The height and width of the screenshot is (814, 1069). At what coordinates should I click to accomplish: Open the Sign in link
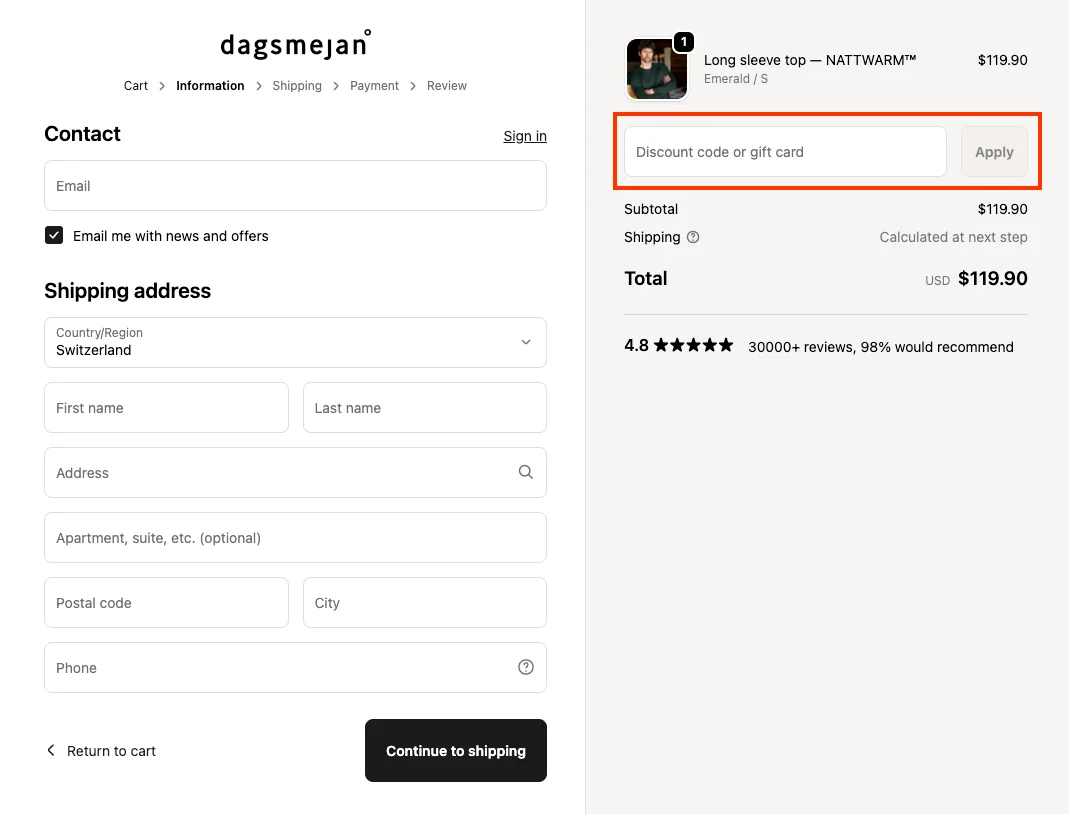[524, 136]
